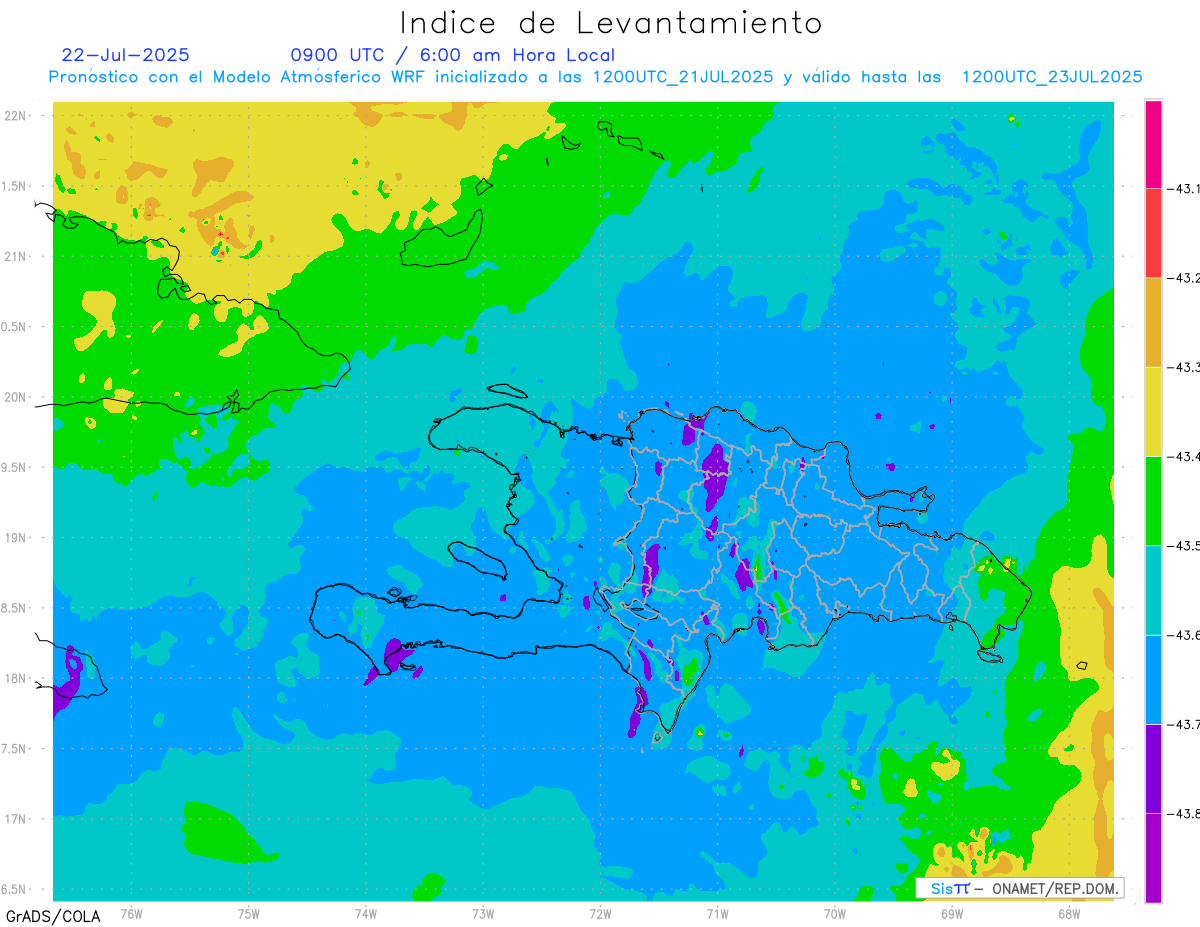Screen dimensions: 1200x927
Task: Select the 74W longitude label
Action: [x=366, y=915]
